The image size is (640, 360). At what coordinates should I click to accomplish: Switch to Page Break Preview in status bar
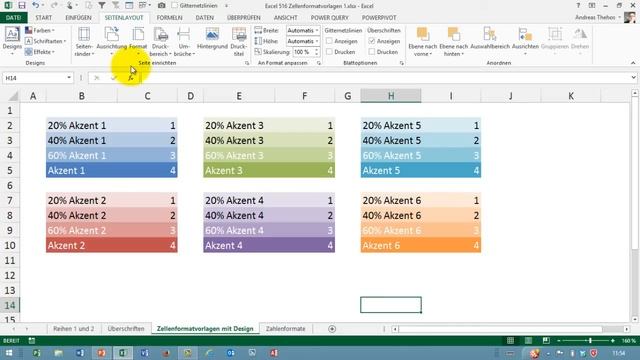(546, 340)
